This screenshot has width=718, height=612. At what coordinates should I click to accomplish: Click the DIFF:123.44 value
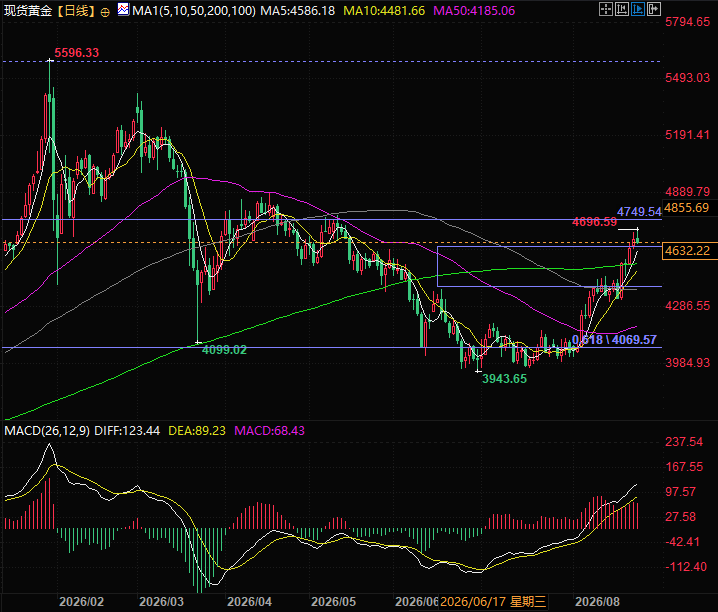pos(127,431)
